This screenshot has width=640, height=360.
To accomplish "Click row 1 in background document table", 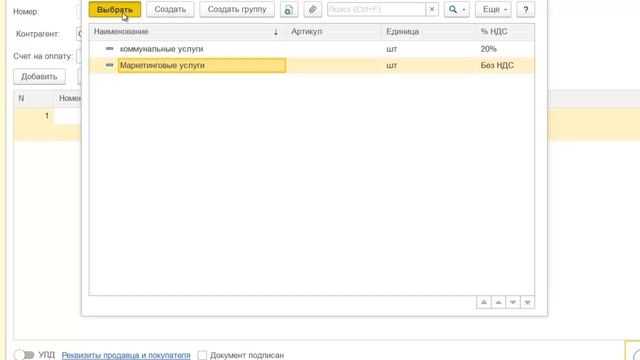I will click(47, 116).
